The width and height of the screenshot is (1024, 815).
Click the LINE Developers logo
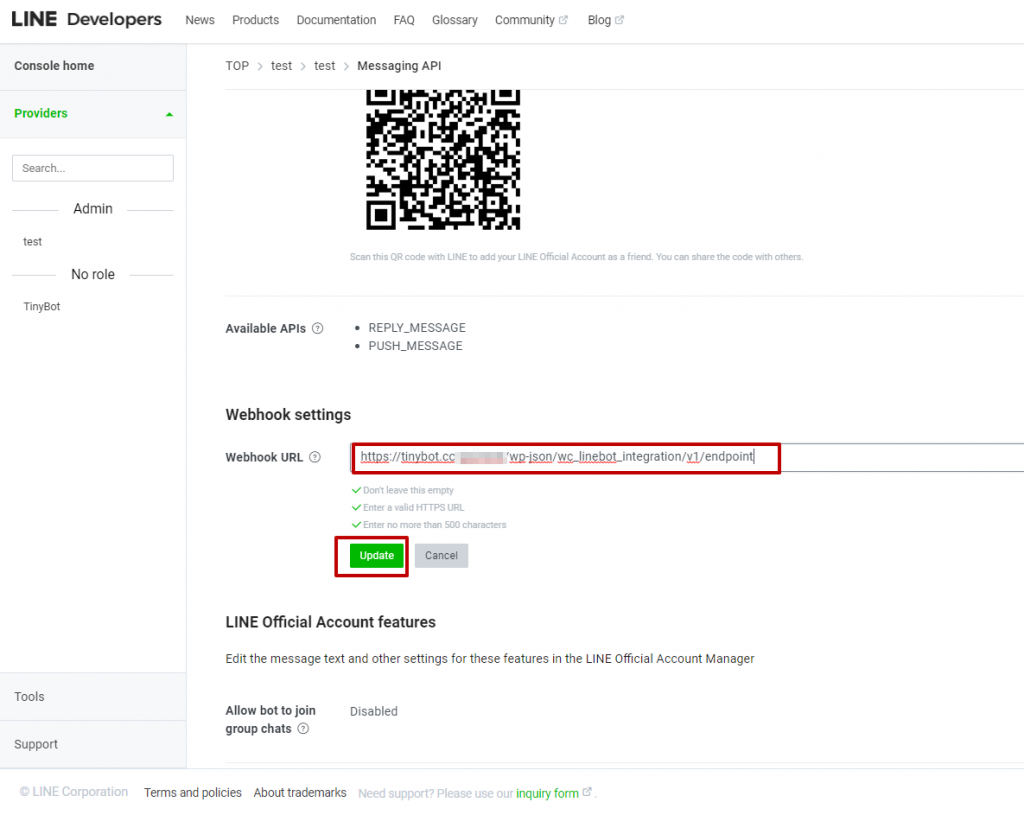(86, 18)
